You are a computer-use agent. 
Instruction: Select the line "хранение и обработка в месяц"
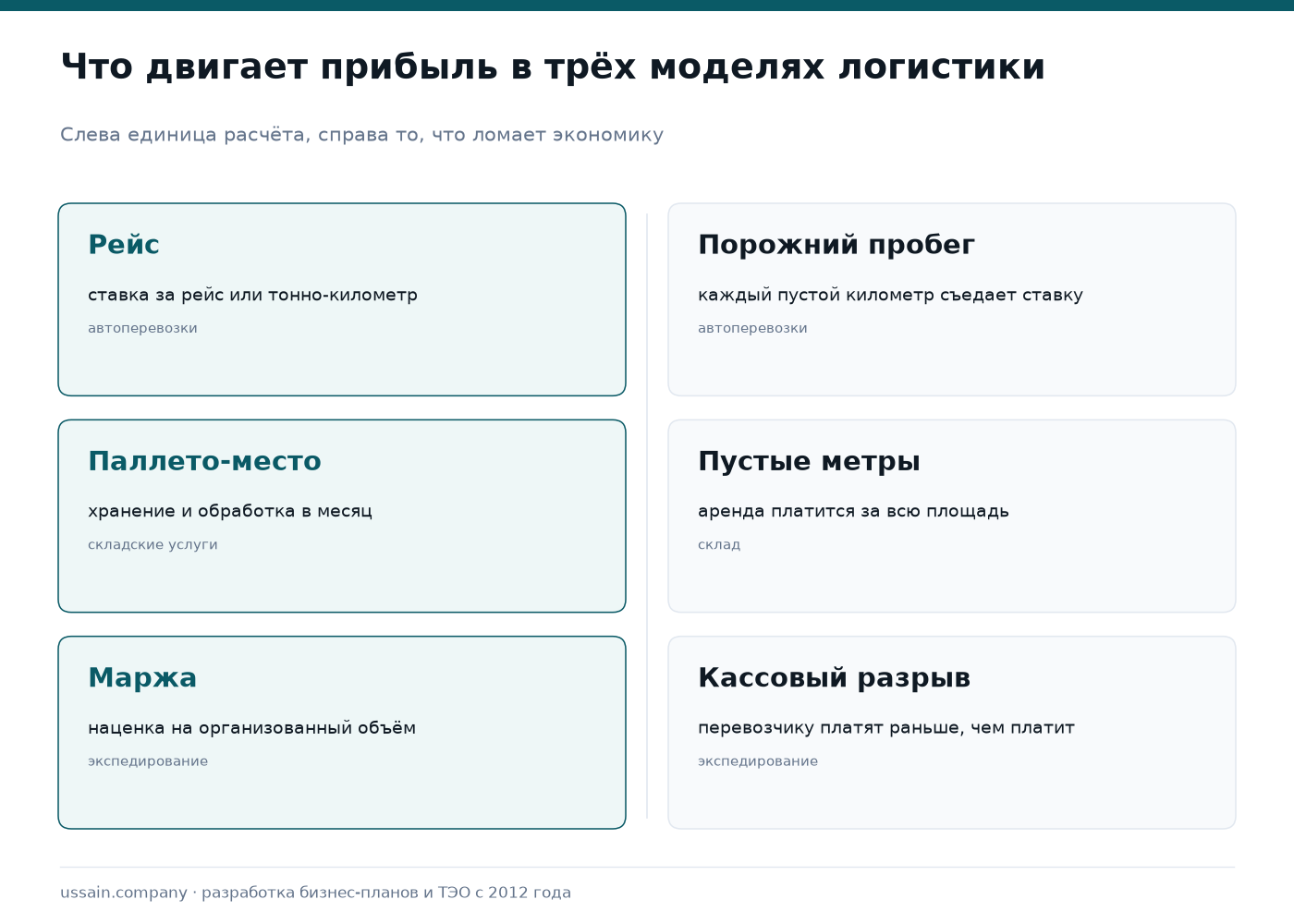pos(230,511)
